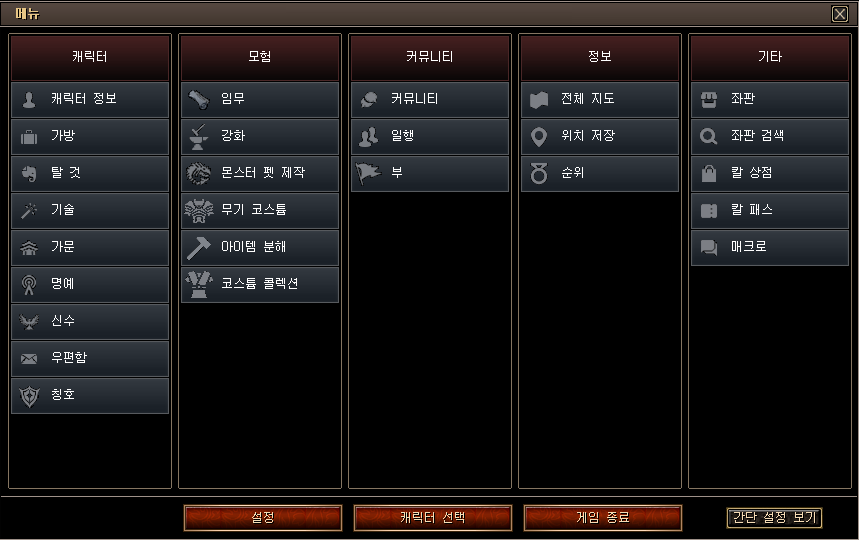Click the 게임 종료 button

603,518
